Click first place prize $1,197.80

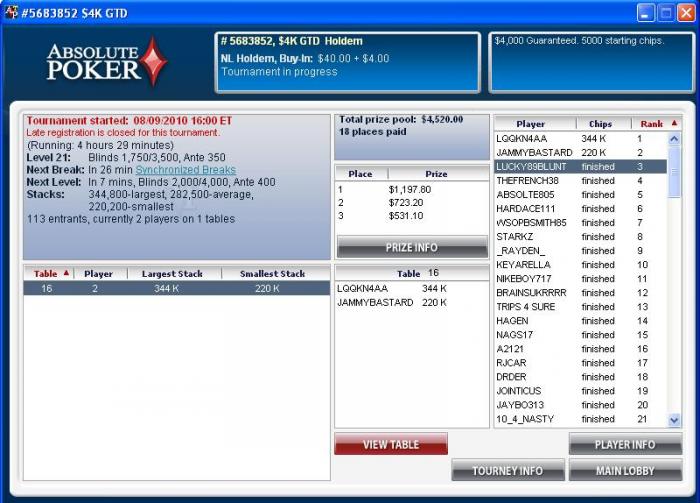coord(409,190)
